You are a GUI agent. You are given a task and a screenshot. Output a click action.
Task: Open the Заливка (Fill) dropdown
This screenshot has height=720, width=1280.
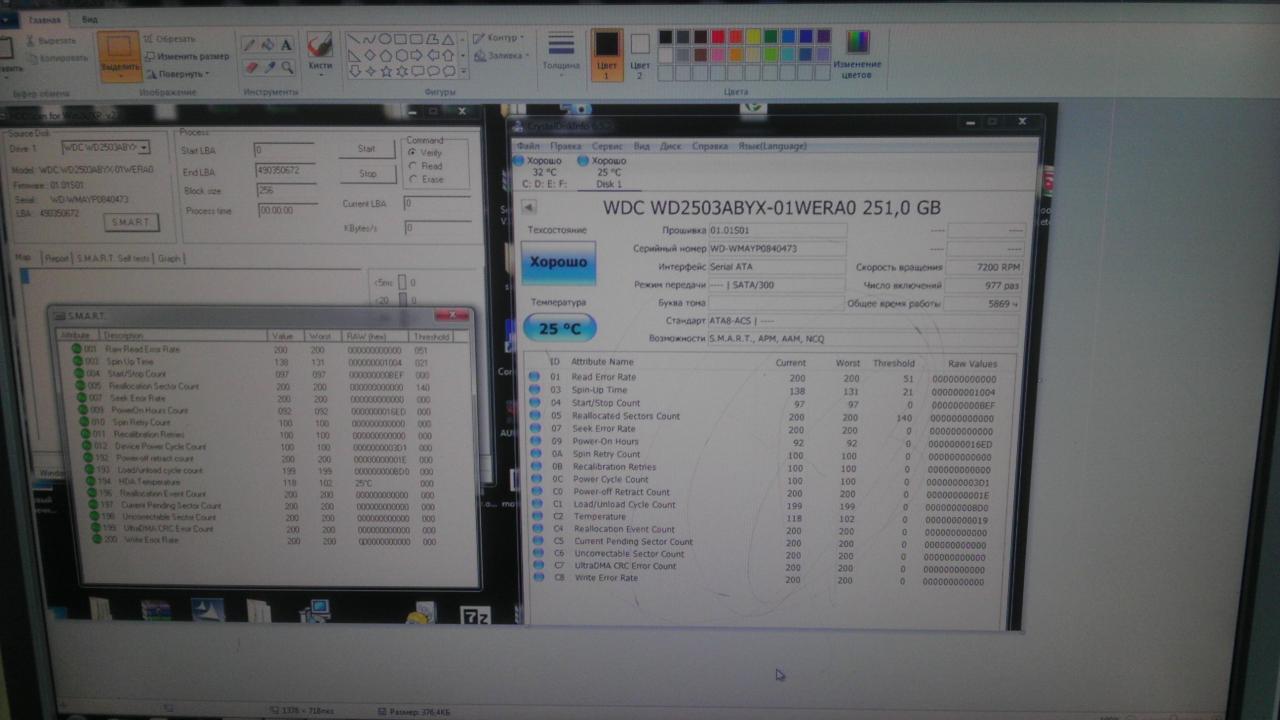point(501,55)
